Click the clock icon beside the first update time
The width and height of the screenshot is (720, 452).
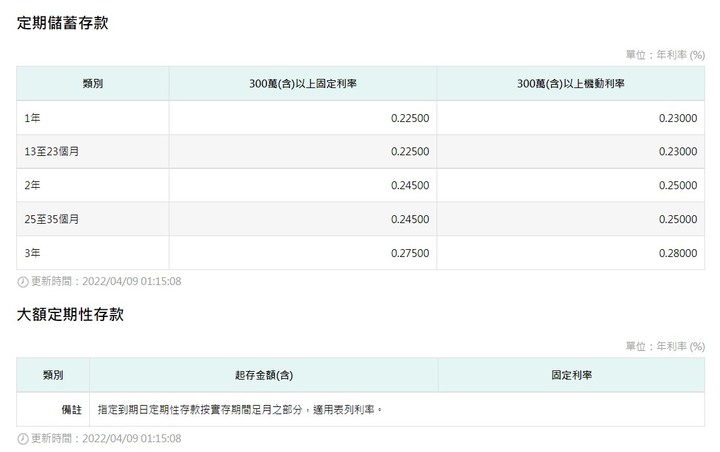click(22, 282)
